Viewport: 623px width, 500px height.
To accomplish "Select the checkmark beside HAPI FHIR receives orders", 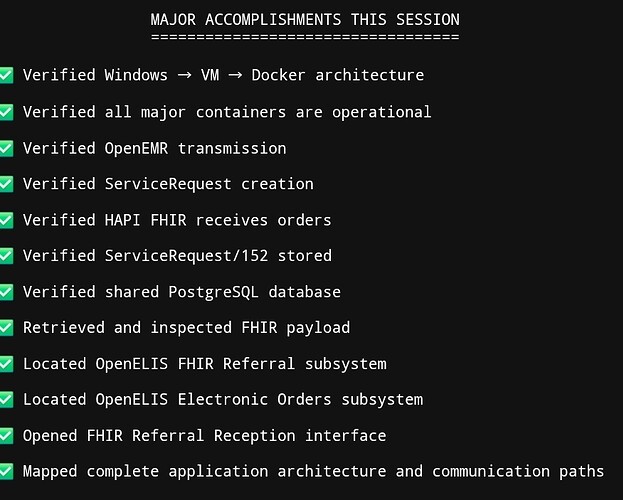I will tap(6, 220).
